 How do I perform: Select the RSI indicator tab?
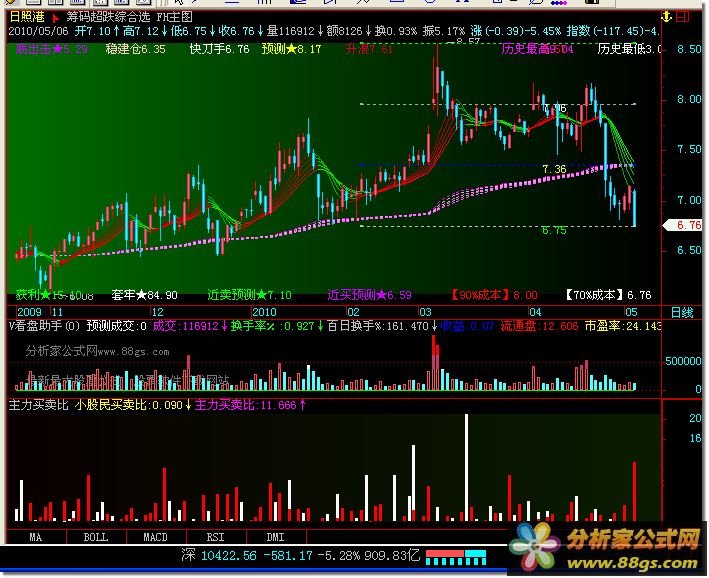216,537
